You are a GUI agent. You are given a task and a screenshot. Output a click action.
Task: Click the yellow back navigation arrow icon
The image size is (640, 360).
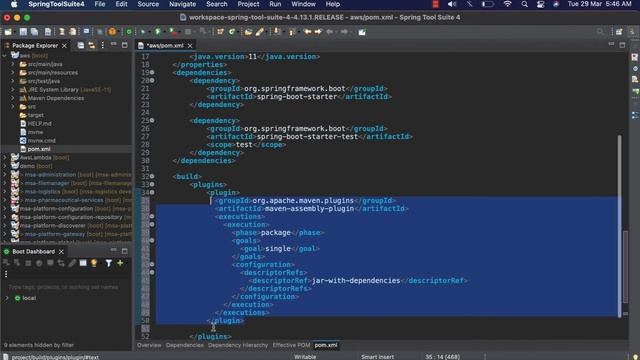[307, 32]
